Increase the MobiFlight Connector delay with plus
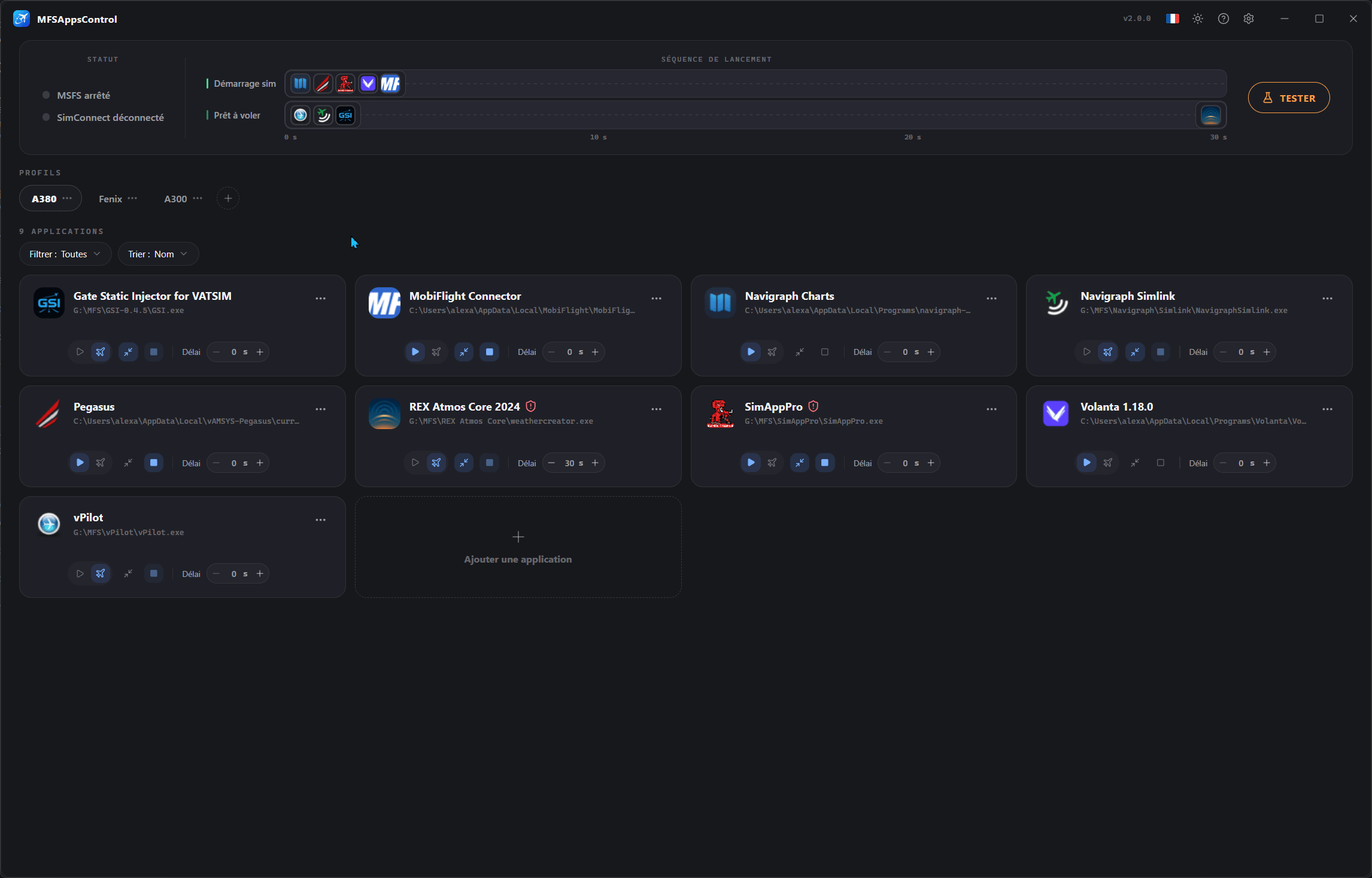The image size is (1372, 878). 595,352
